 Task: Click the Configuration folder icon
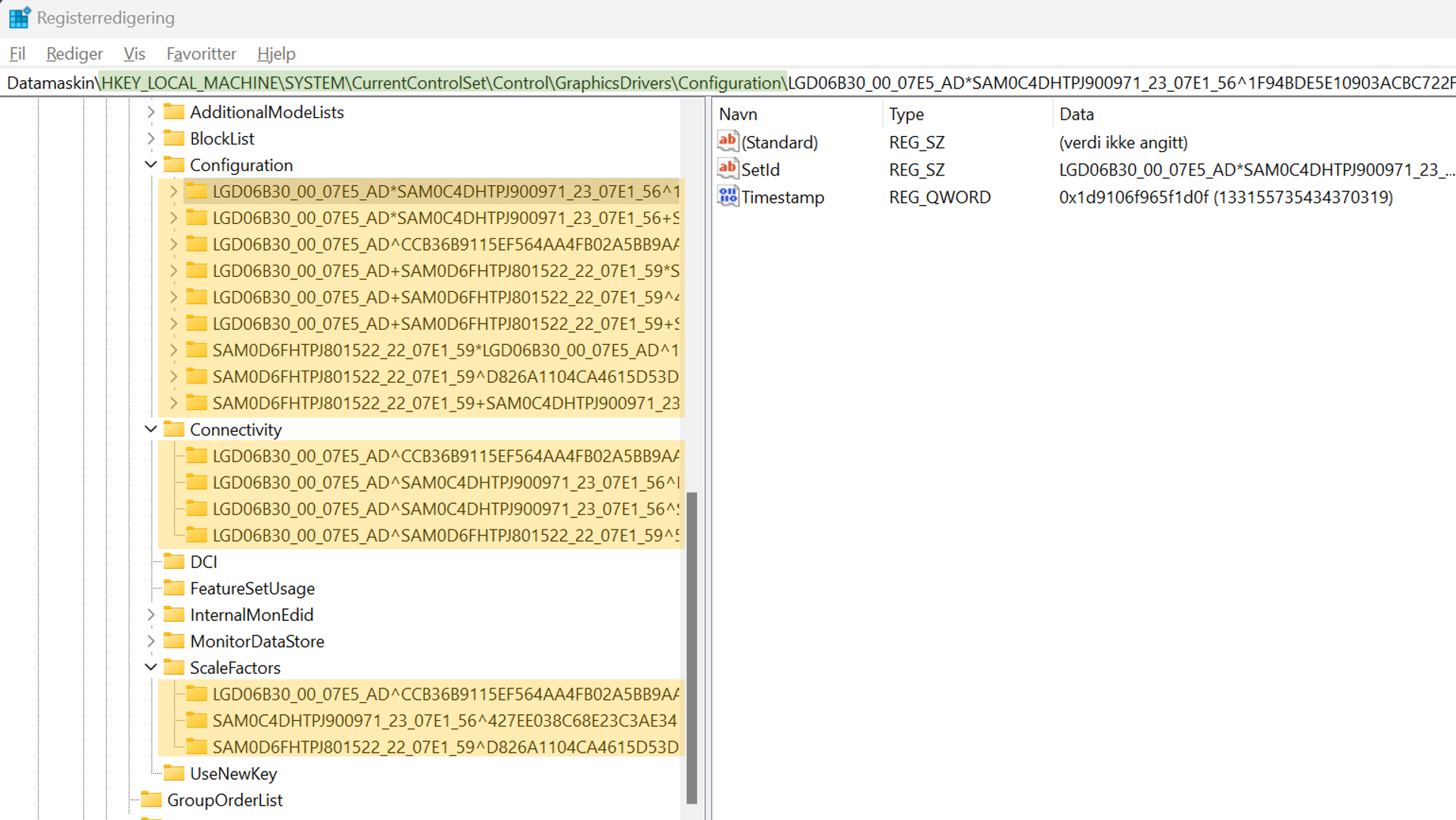pos(174,165)
